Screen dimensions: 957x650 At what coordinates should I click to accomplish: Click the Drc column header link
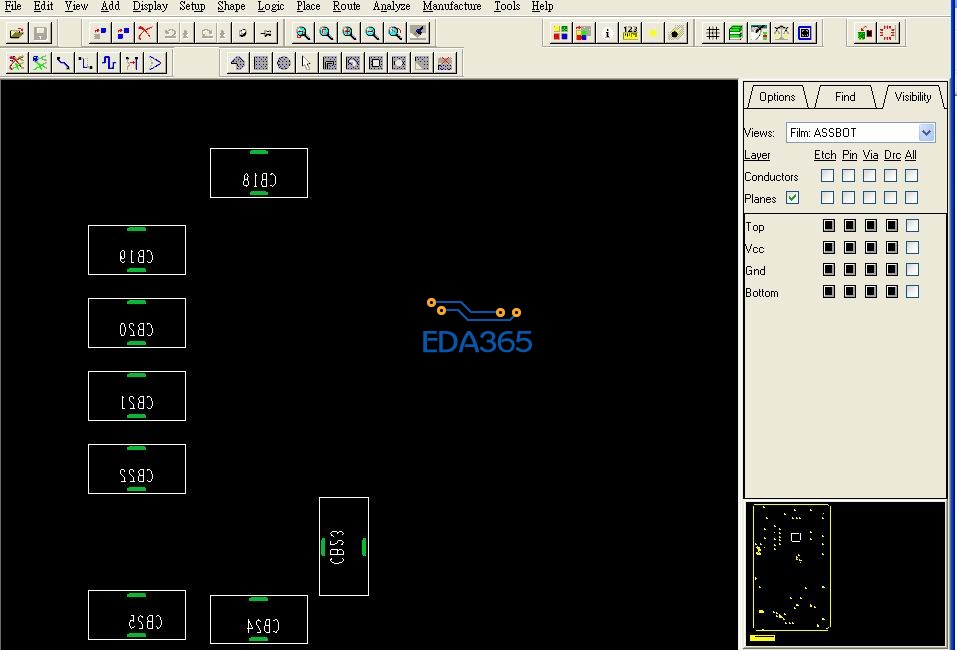coord(892,155)
